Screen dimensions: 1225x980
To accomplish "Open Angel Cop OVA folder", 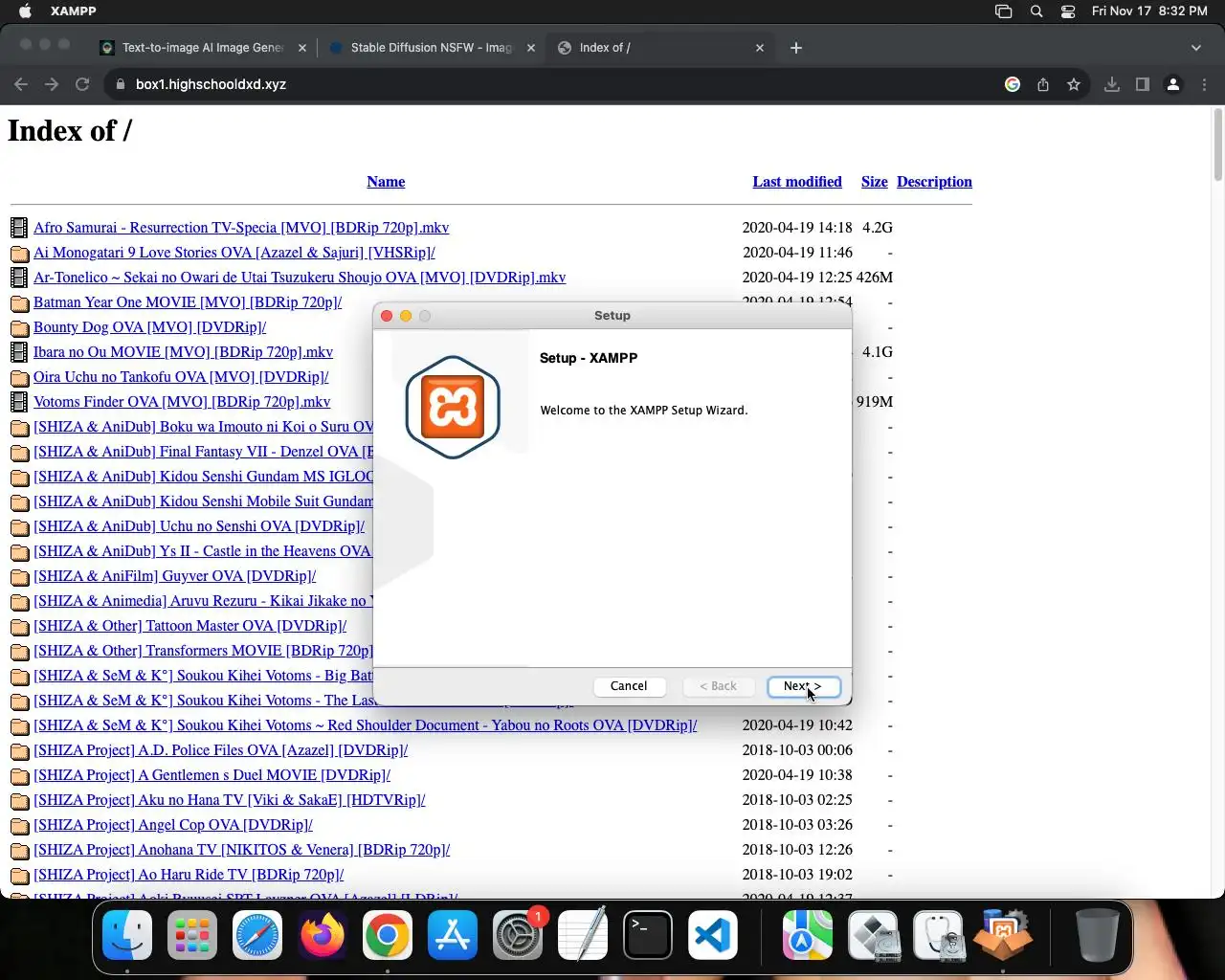I will (x=173, y=825).
